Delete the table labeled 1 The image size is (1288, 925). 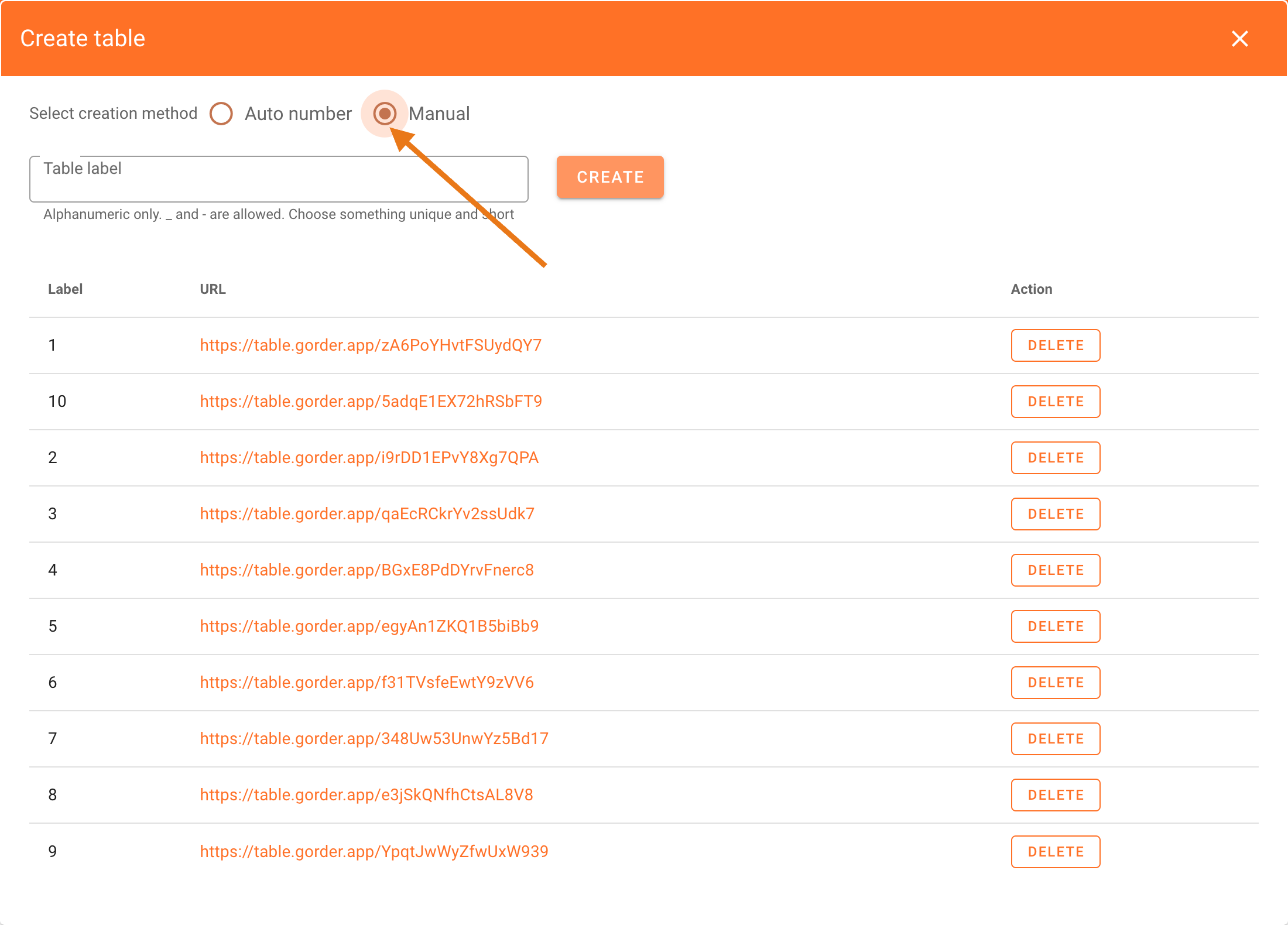click(x=1056, y=345)
